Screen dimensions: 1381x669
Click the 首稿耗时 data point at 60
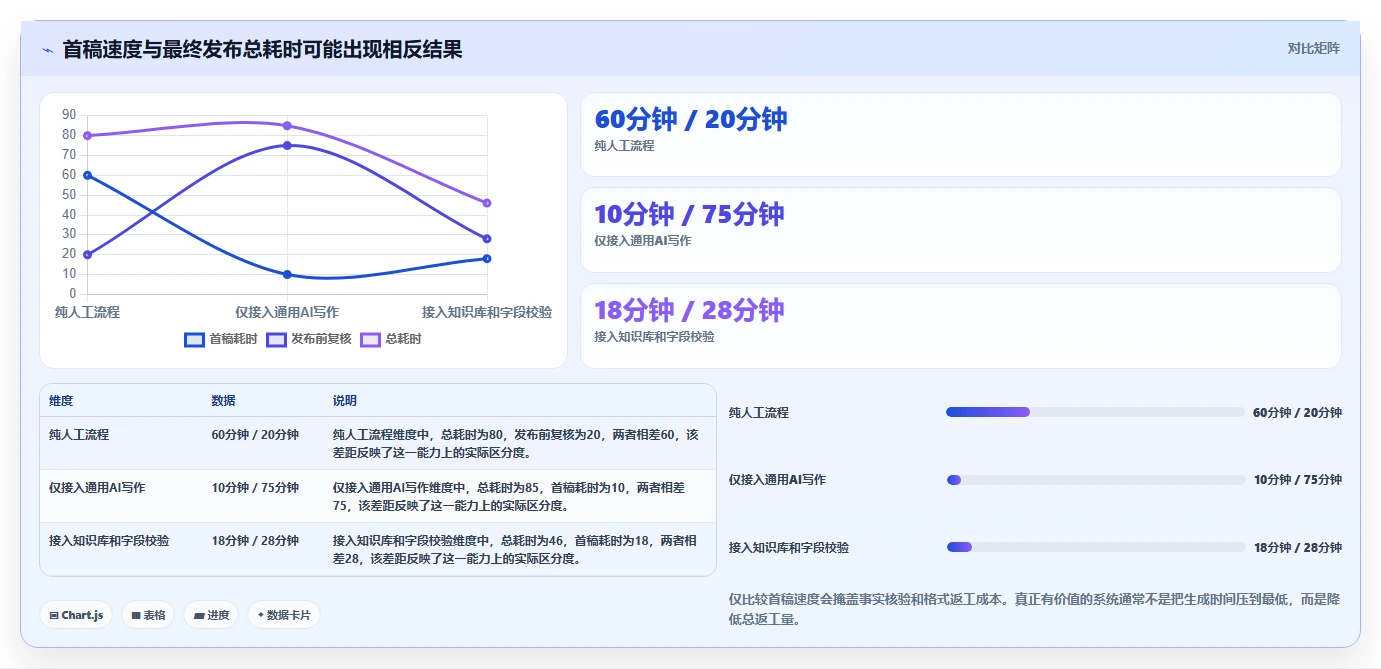point(88,175)
